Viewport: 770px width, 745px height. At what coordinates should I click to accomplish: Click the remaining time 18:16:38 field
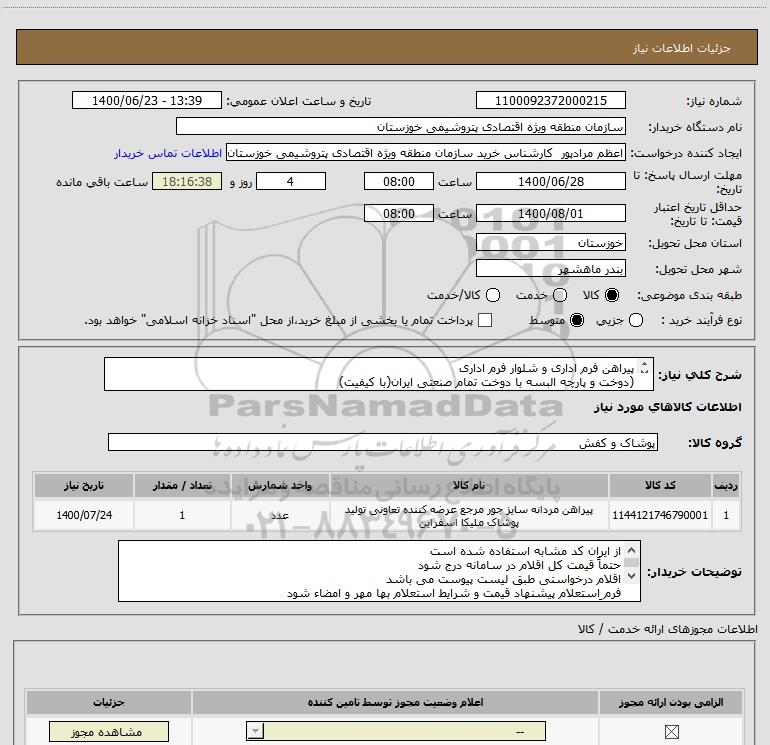coord(187,181)
